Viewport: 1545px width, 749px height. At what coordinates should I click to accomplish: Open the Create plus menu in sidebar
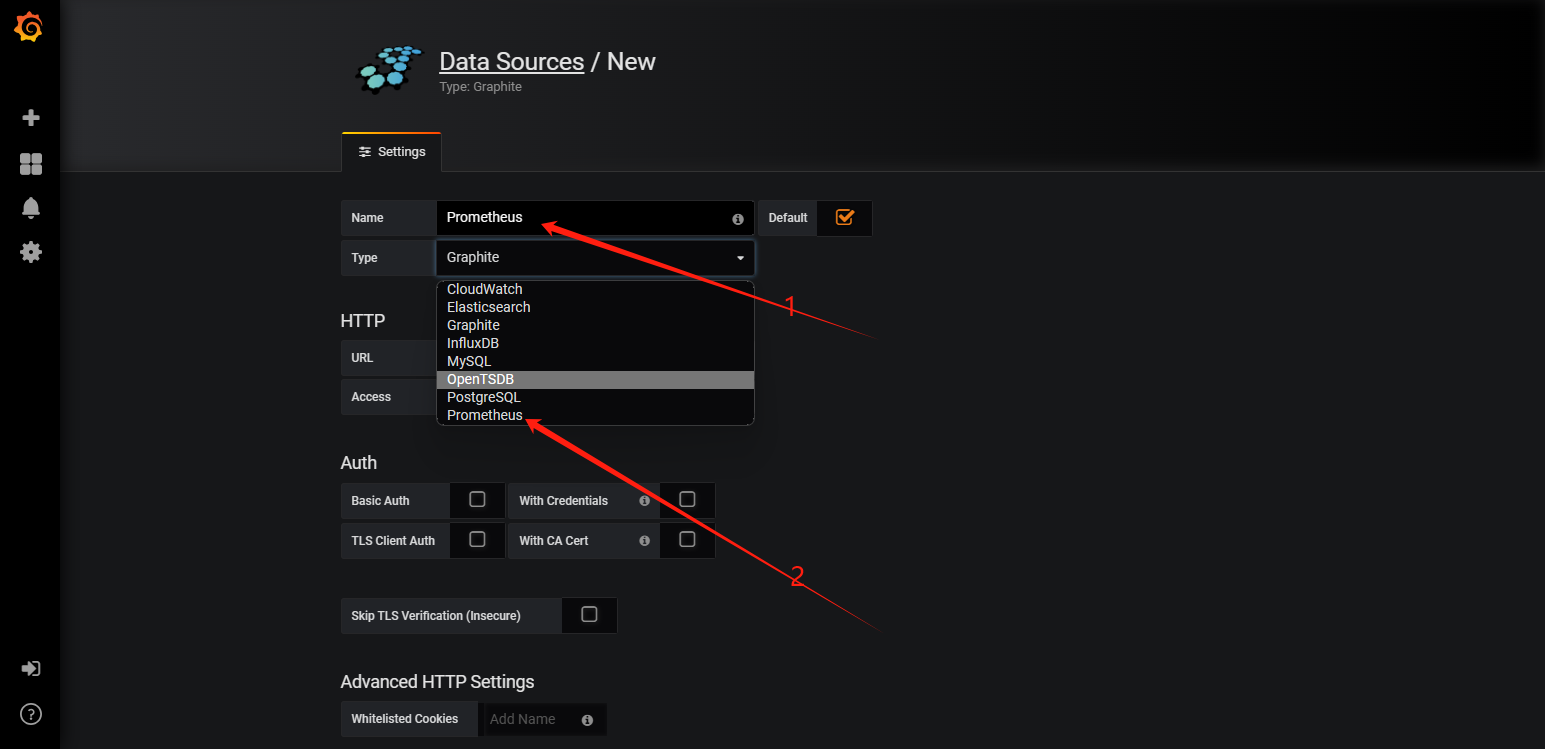[31, 118]
